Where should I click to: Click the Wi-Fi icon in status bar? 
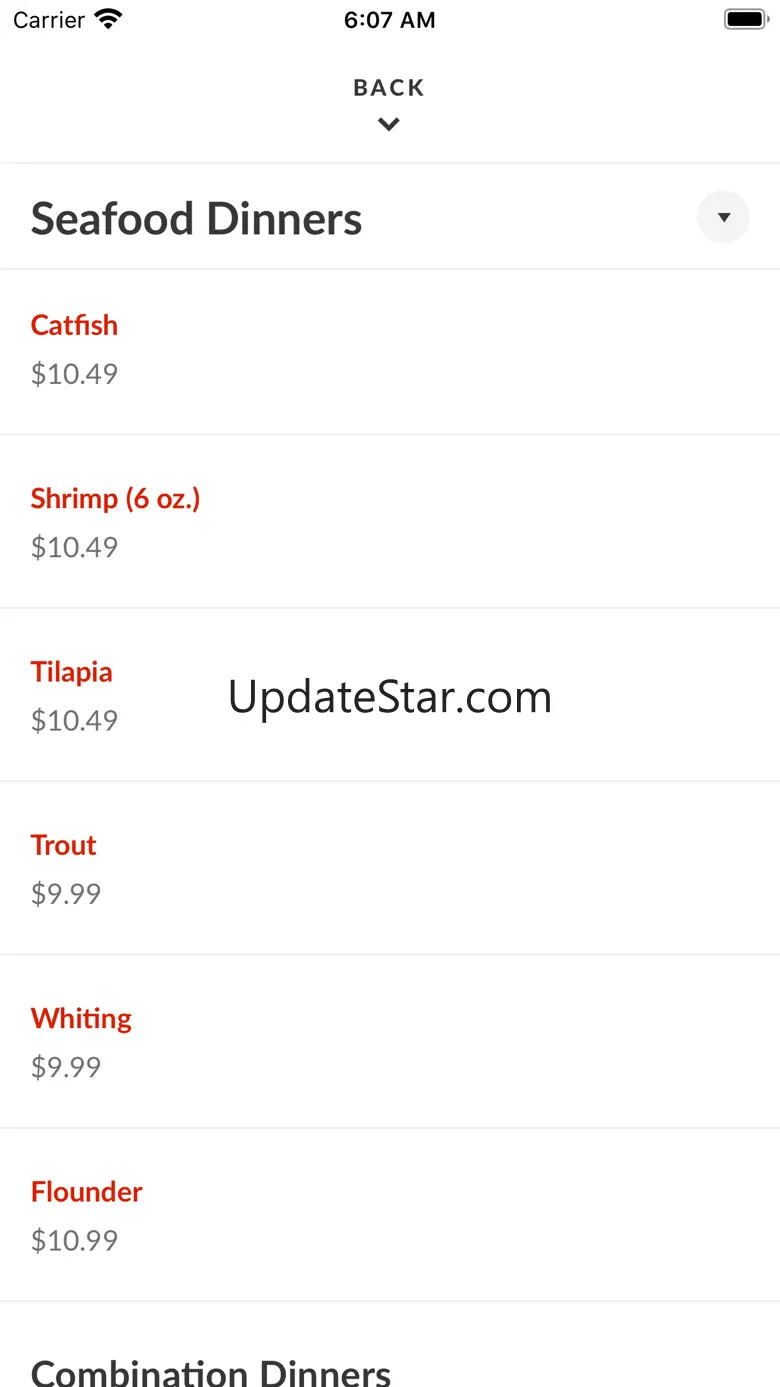point(107,20)
